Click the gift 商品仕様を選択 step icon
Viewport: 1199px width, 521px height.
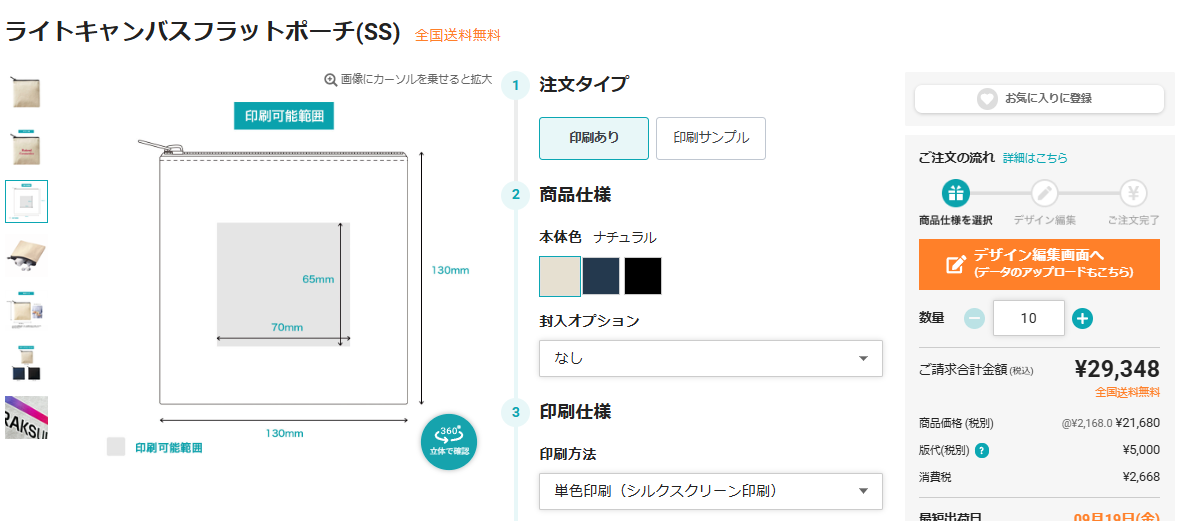[955, 193]
